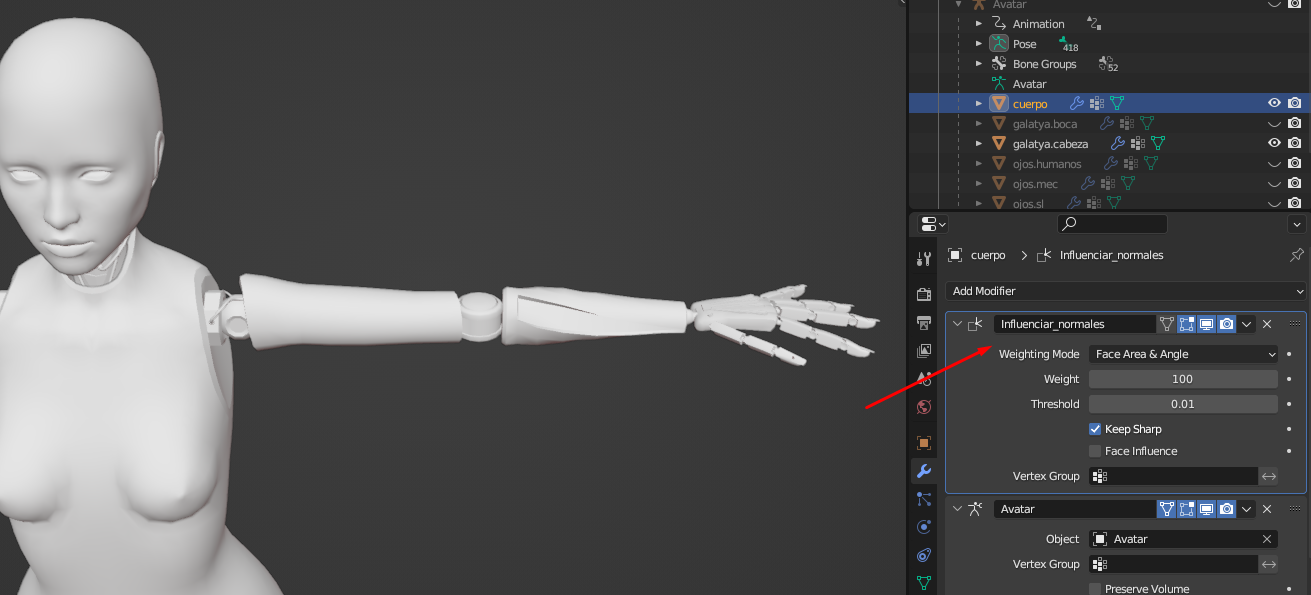Disable Keep Sharp checkbox
The width and height of the screenshot is (1311, 595).
1095,429
